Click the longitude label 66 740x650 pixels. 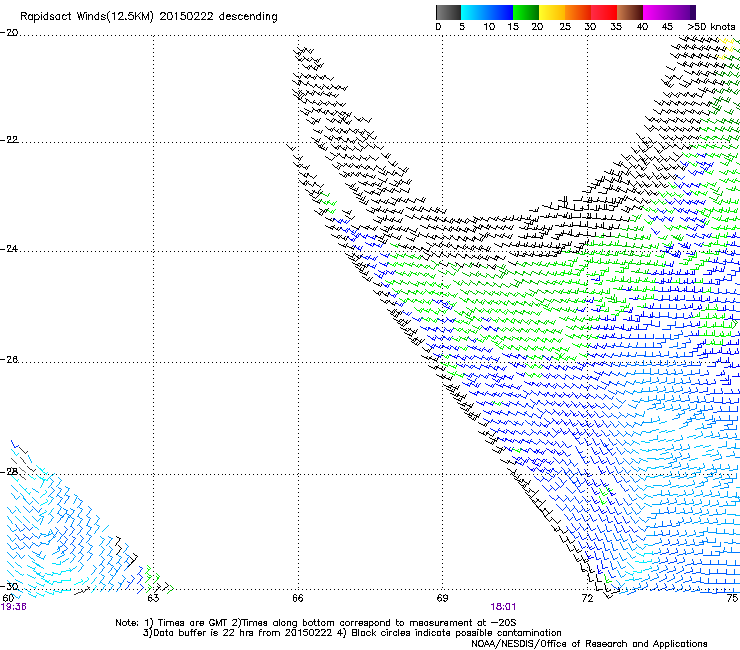(298, 598)
